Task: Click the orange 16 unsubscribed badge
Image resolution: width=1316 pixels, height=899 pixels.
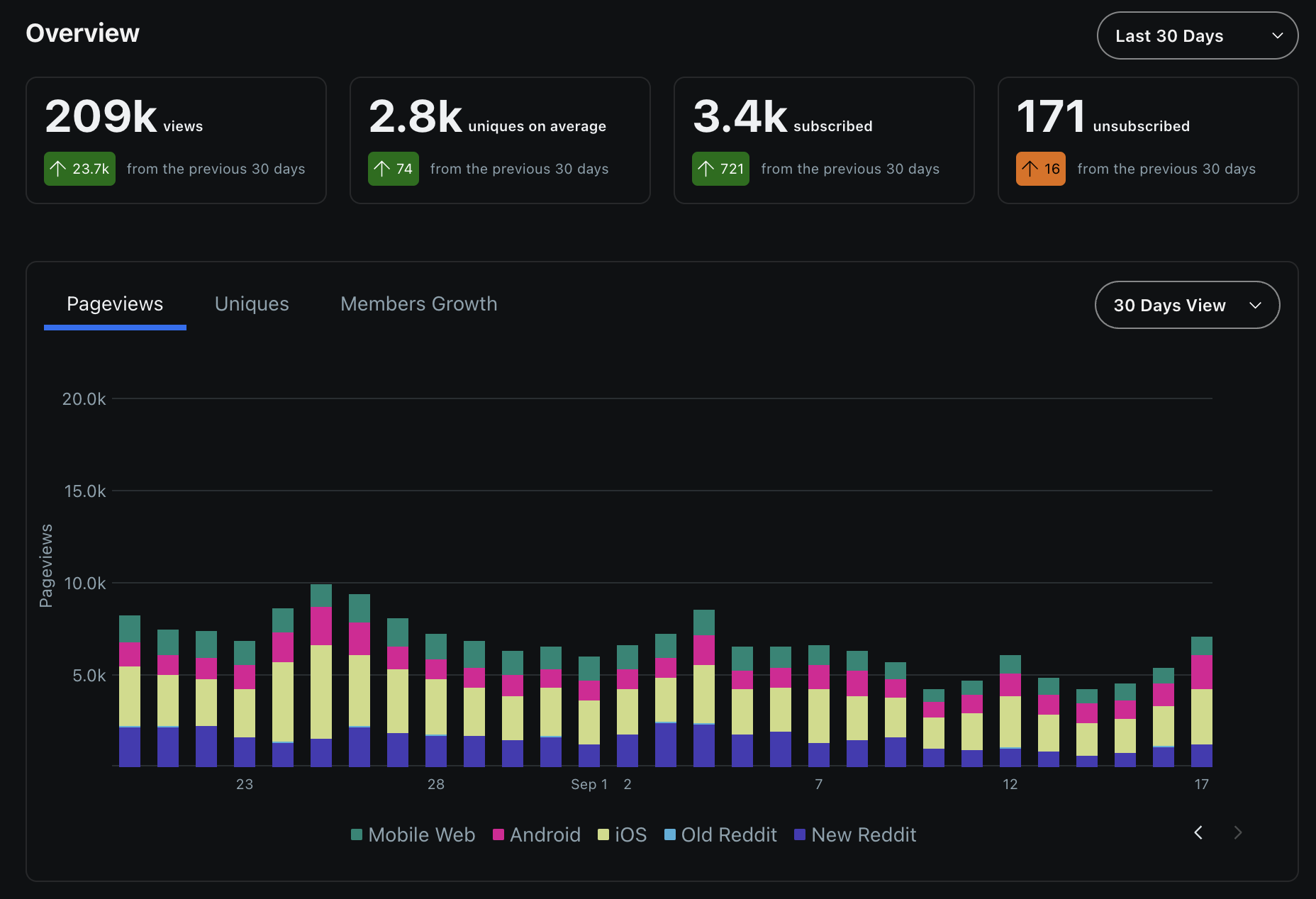Action: [1041, 169]
